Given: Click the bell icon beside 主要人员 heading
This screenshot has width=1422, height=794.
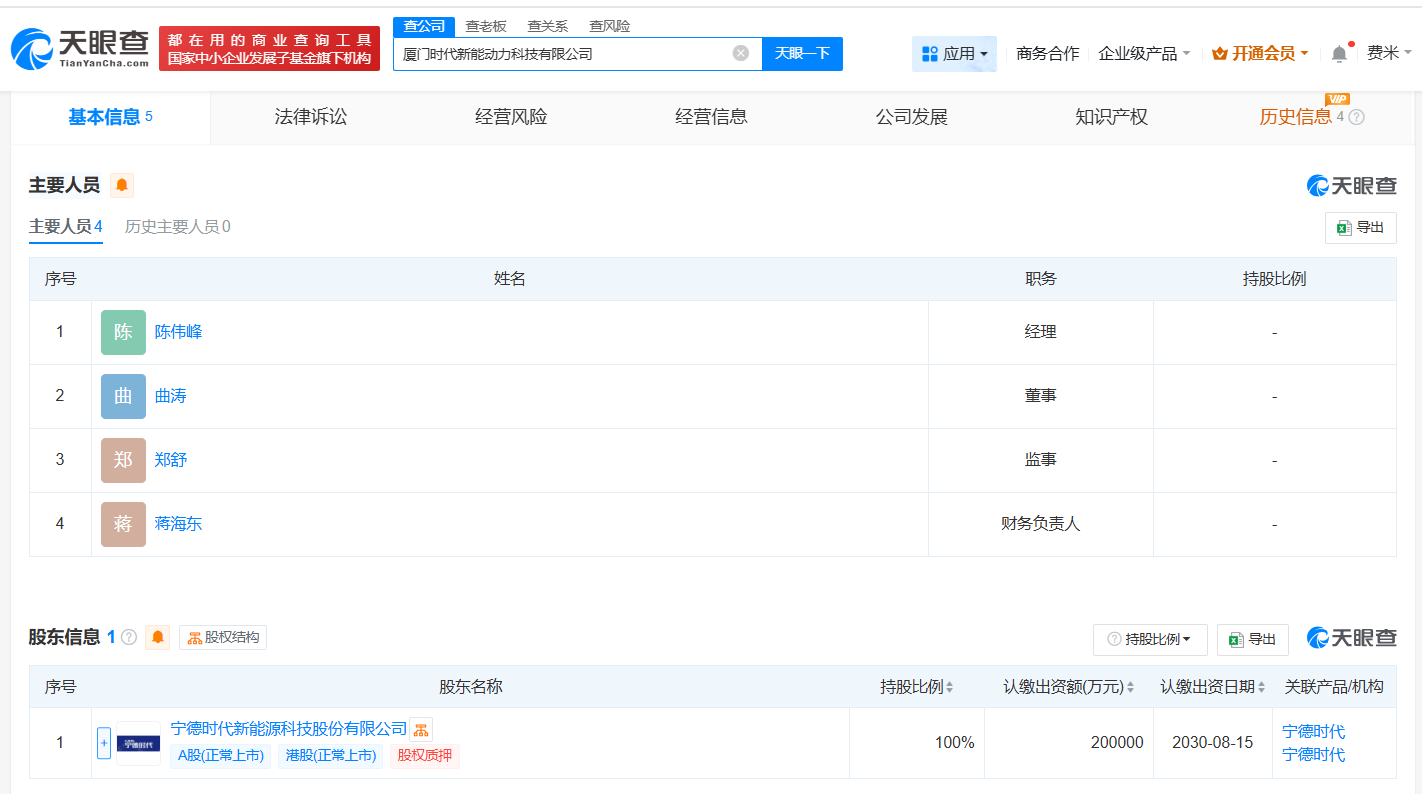Looking at the screenshot, I should (x=121, y=184).
